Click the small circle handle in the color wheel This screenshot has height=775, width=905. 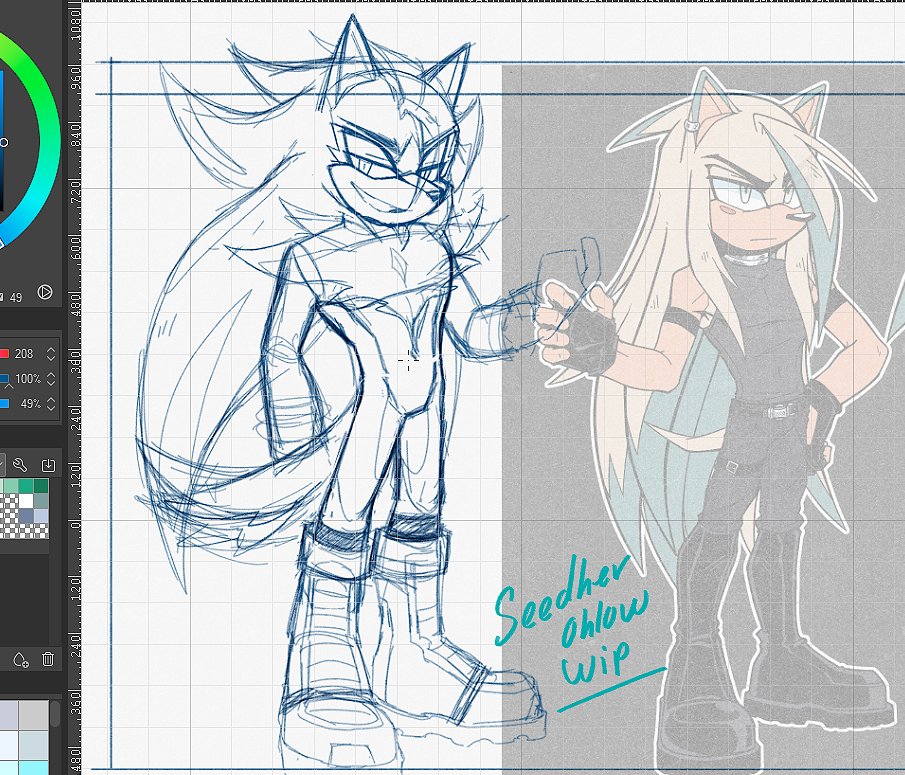click(x=3, y=142)
